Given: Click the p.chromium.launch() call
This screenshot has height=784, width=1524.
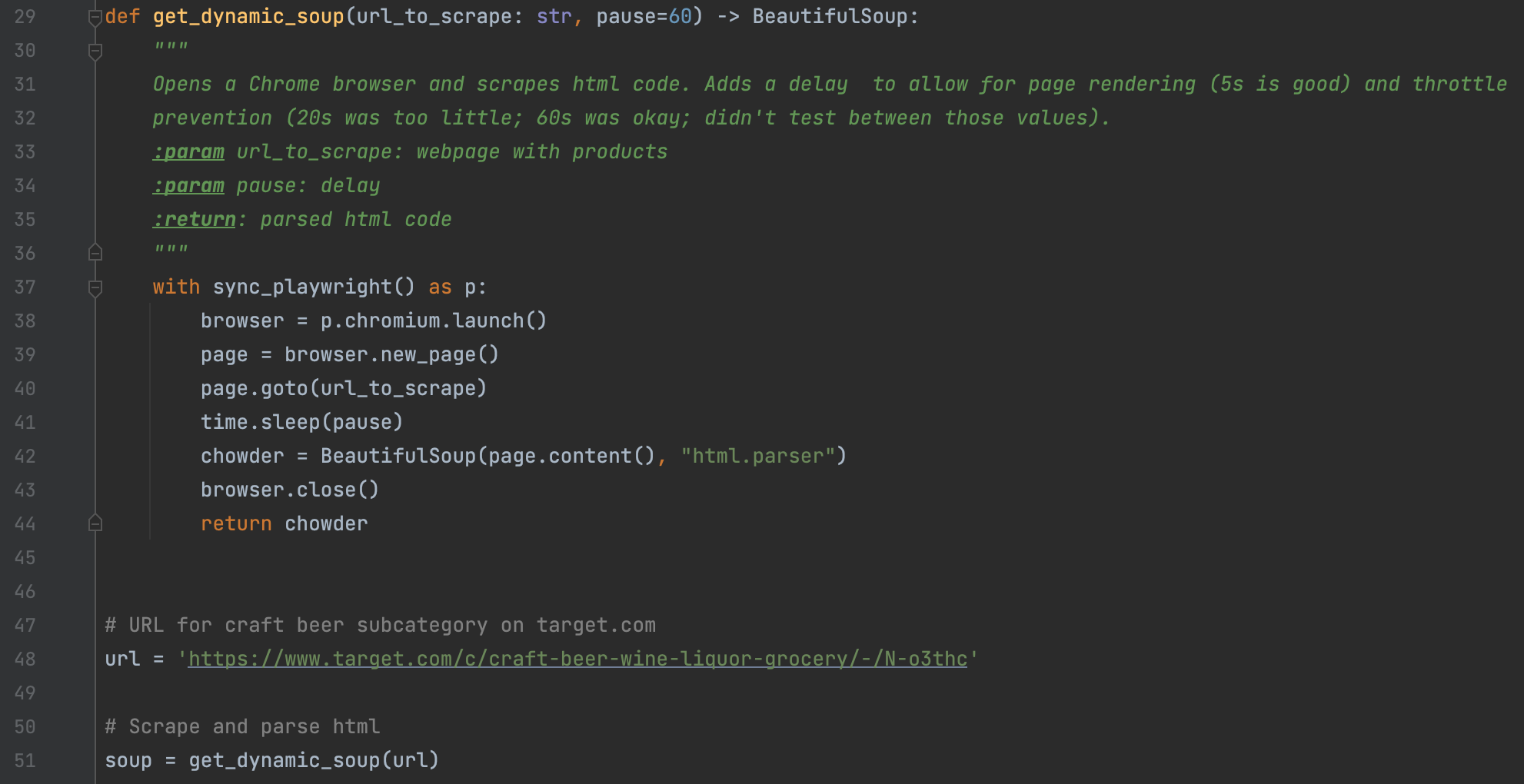Looking at the screenshot, I should pos(433,321).
